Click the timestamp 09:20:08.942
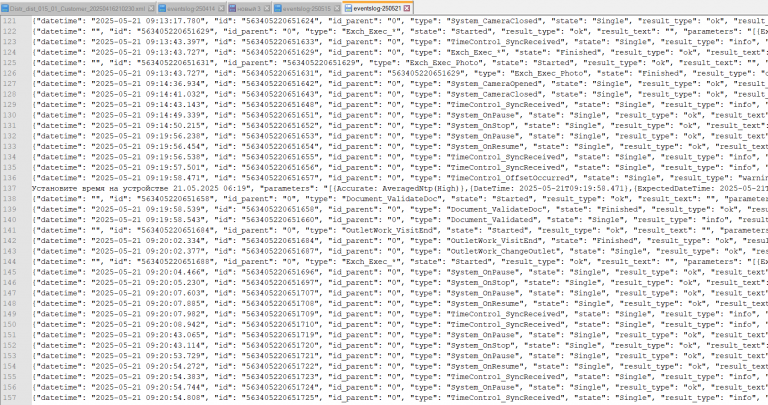 (173, 324)
